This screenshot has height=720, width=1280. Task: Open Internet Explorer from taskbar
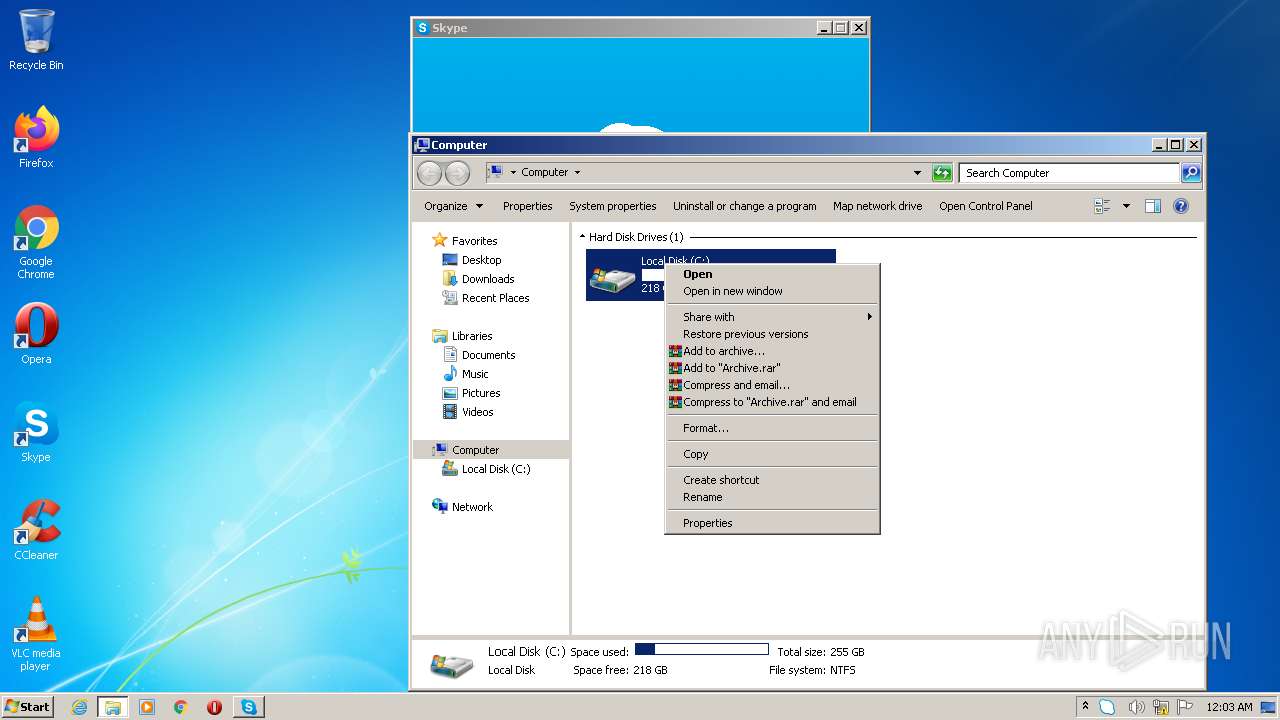(x=80, y=707)
